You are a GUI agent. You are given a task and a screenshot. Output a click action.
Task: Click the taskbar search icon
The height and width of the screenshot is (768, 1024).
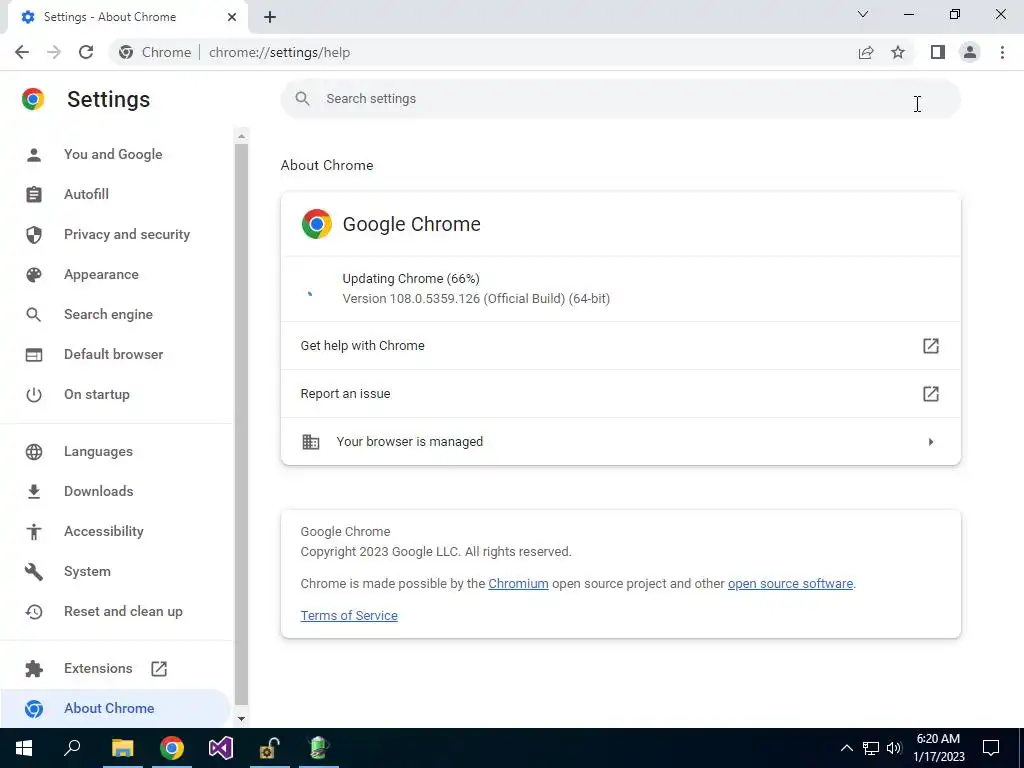pyautogui.click(x=72, y=748)
